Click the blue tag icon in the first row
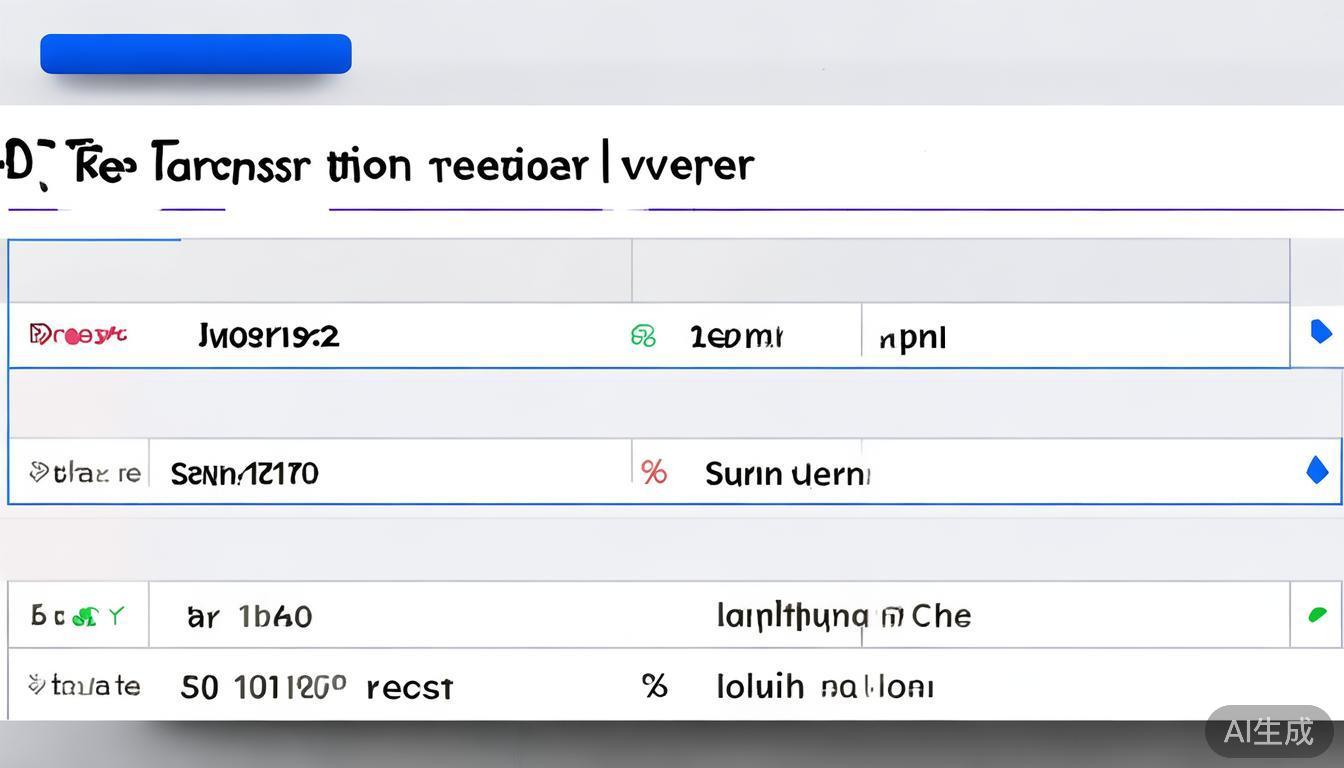The width and height of the screenshot is (1344, 768). pos(1320,332)
